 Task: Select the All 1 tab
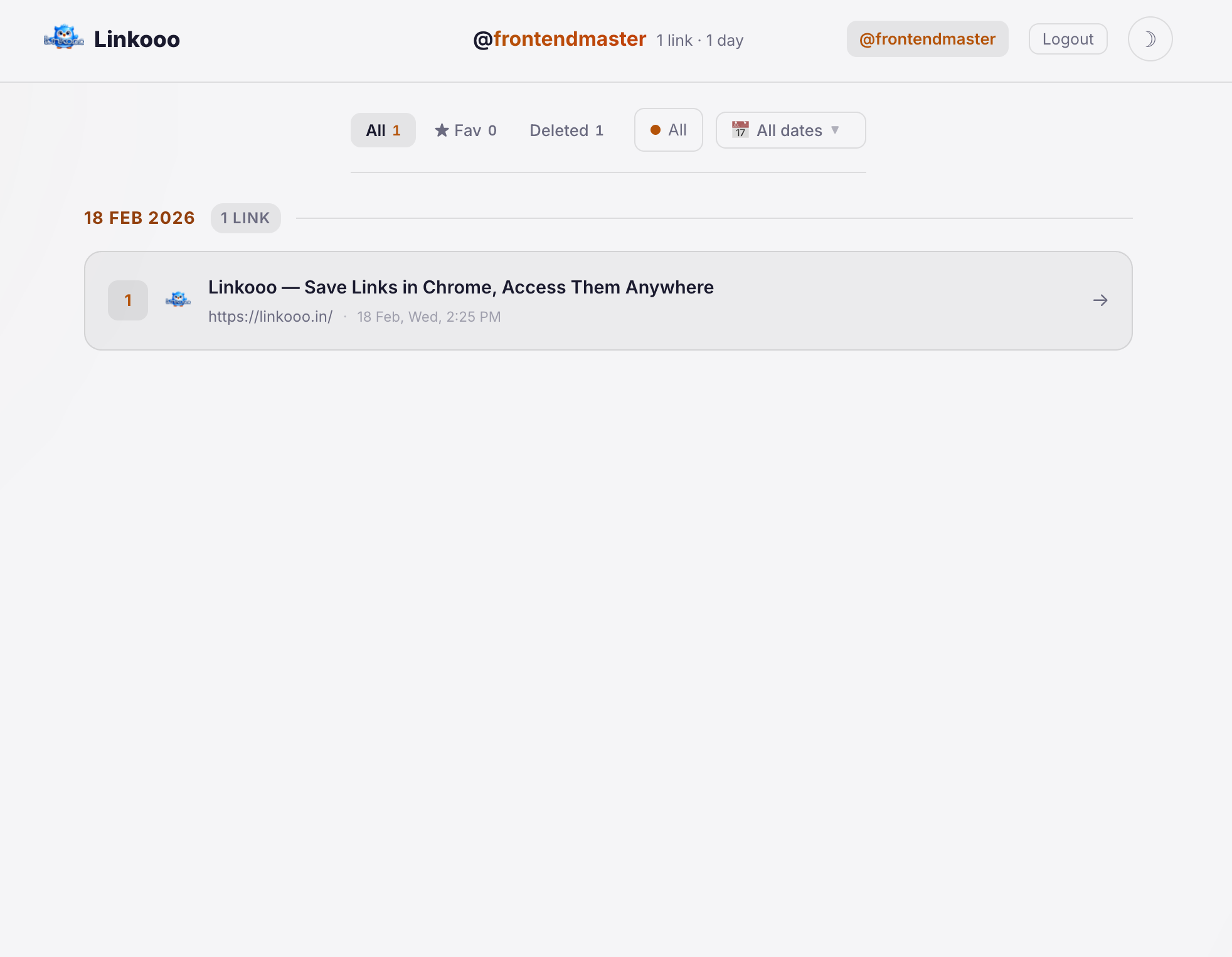point(383,130)
